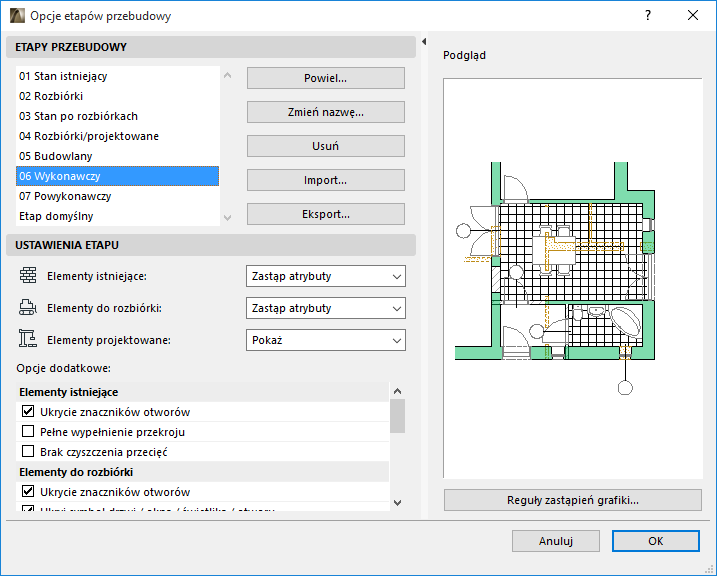
Task: Collapse the USTAWIENIA ETAPU section header
Action: coord(211,245)
